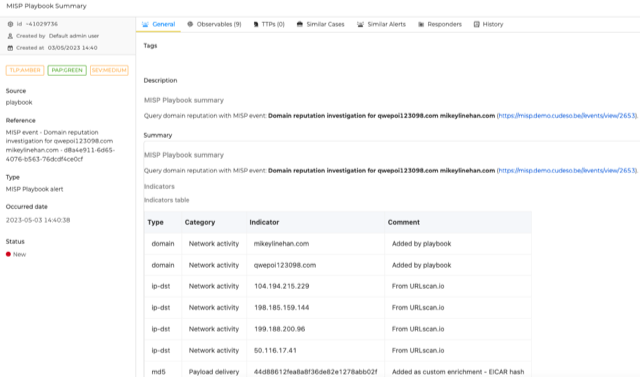Click the Responders tab icon

tap(421, 24)
